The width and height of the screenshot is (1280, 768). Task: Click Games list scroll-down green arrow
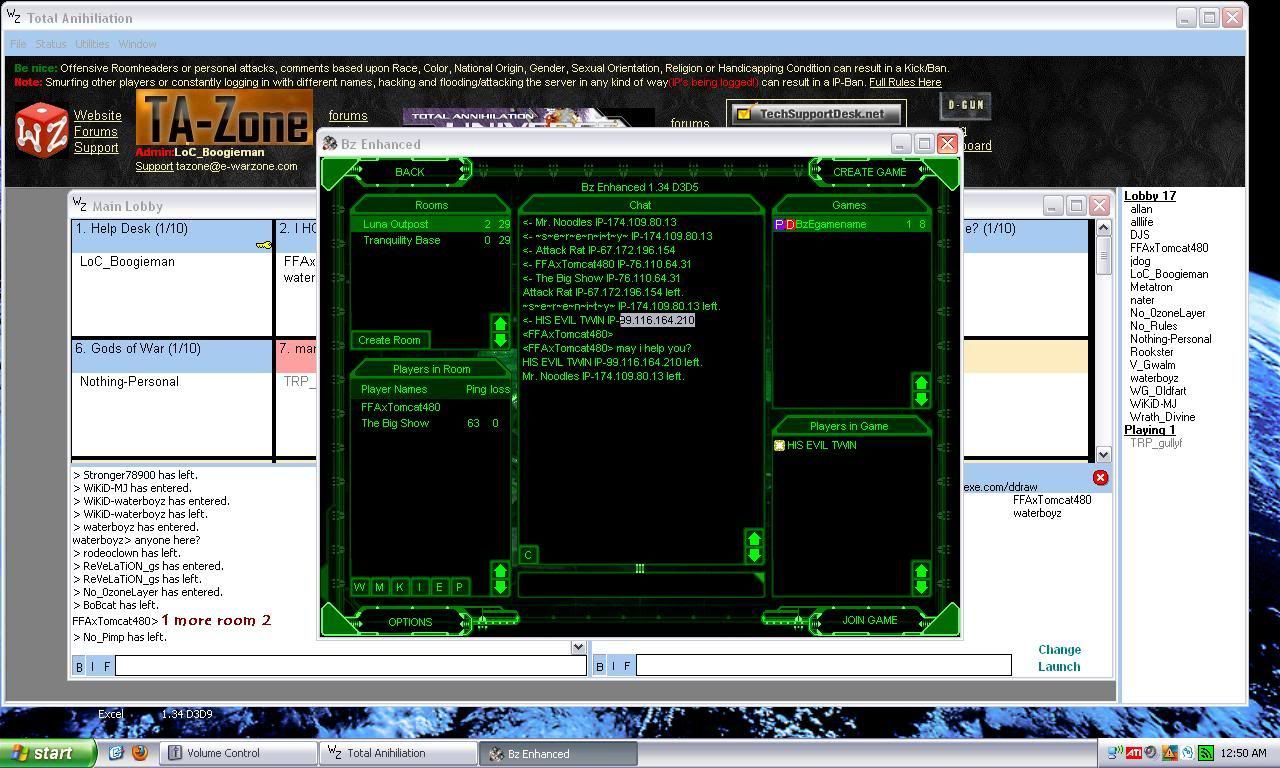(x=921, y=399)
